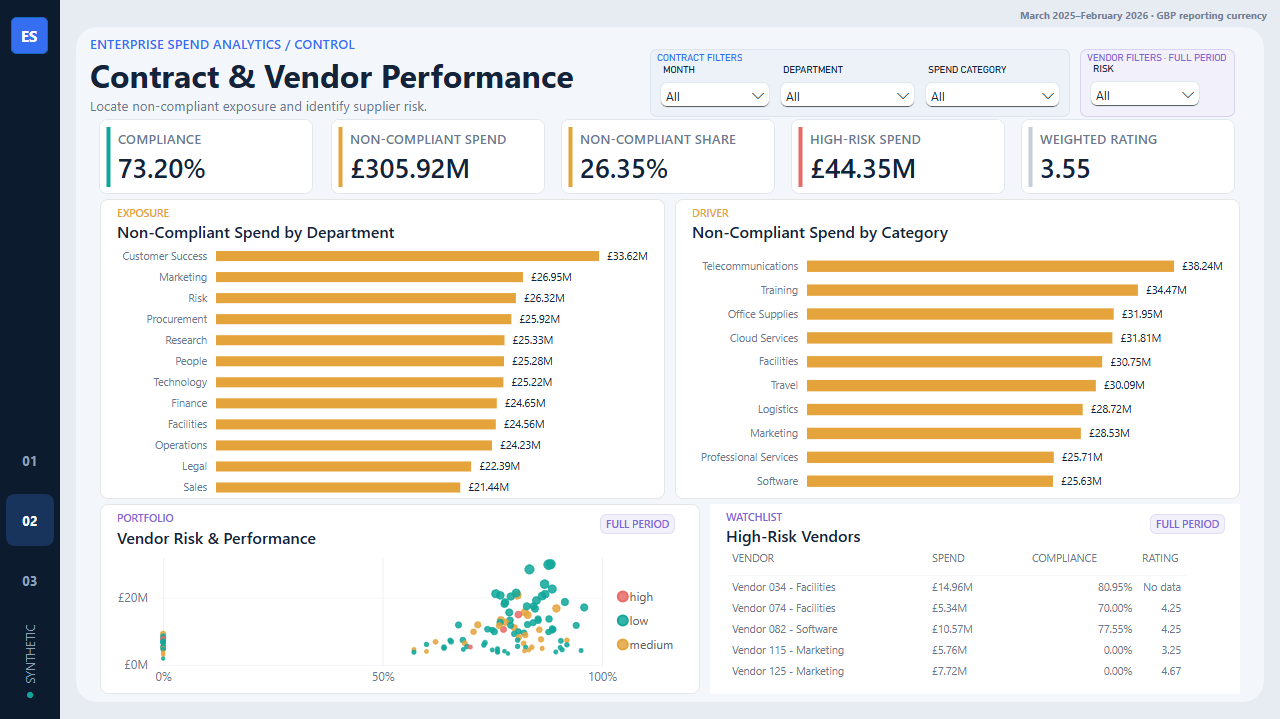This screenshot has height=719, width=1280.
Task: Click the 4.67 rating value
Action: coord(1171,671)
